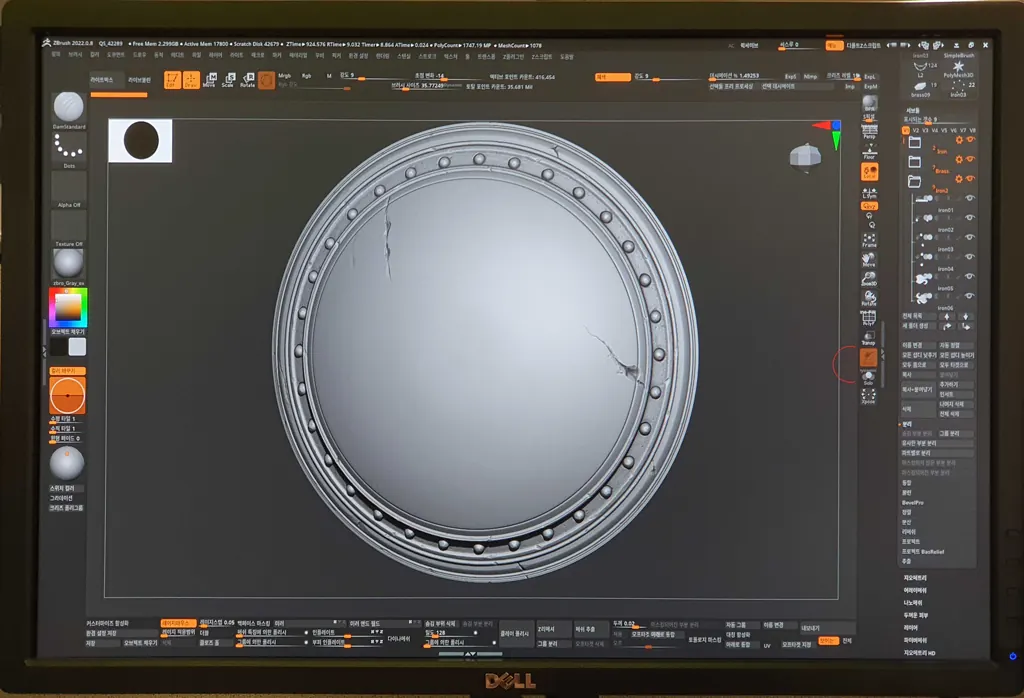1024x698 pixels.
Task: Click the Frame view button
Action: click(869, 241)
